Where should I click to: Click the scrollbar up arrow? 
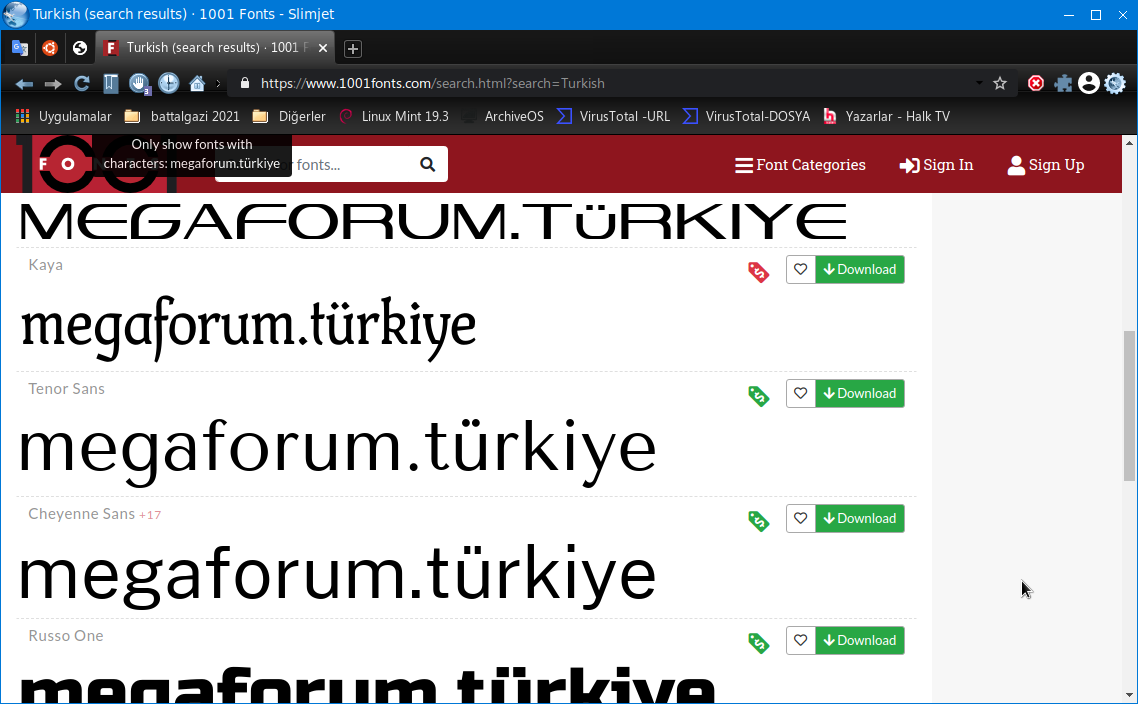pyautogui.click(x=1129, y=143)
